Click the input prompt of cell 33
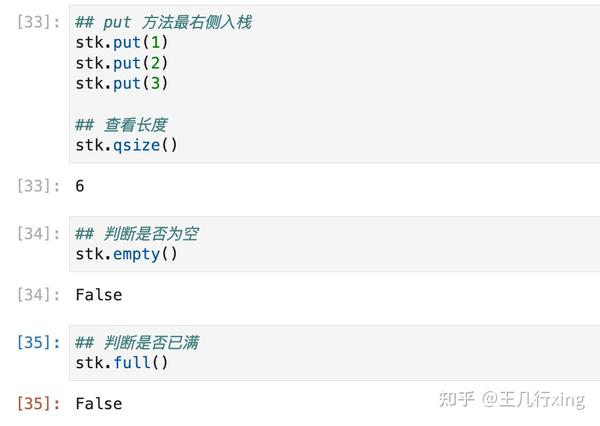 [39, 23]
